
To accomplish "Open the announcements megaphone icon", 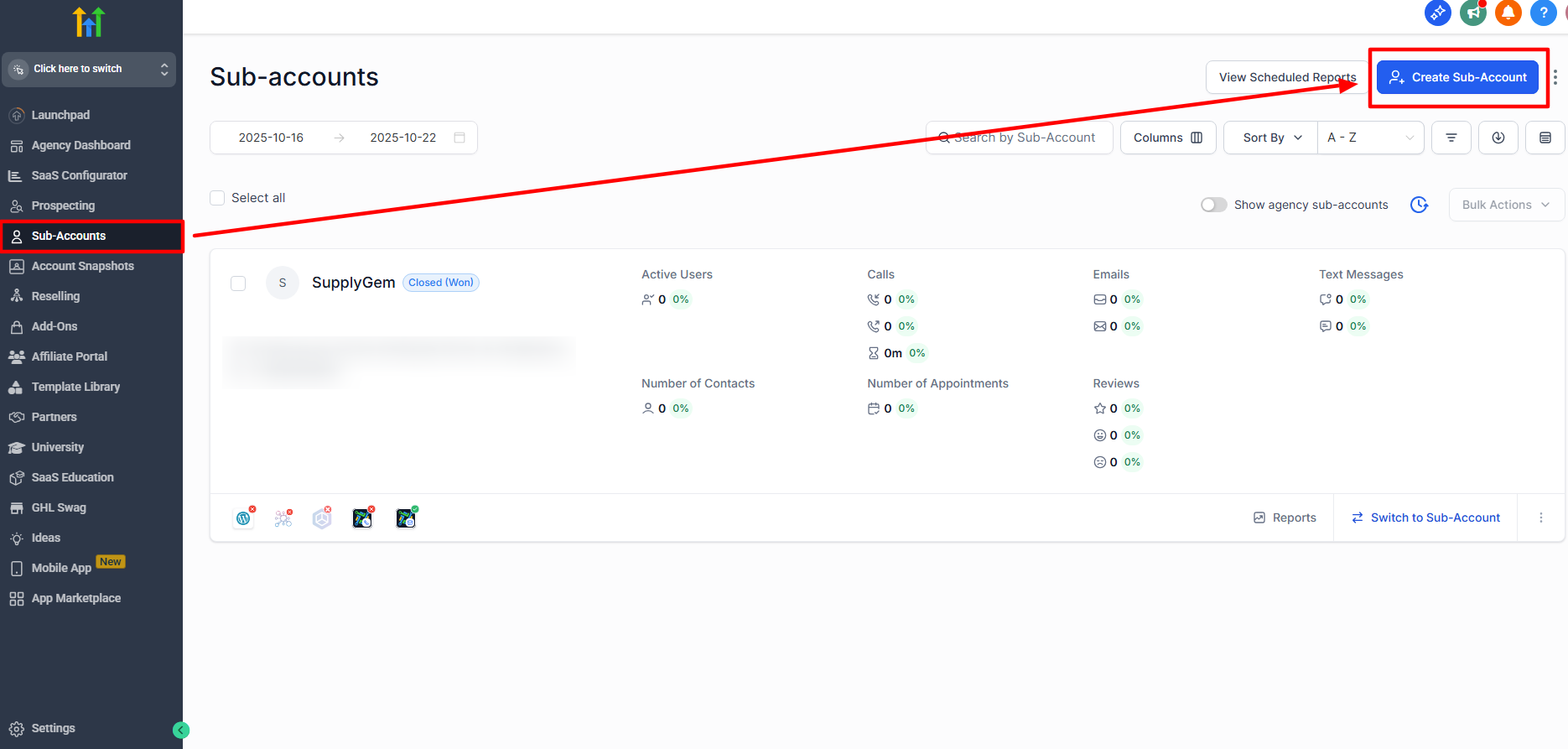I will tap(1473, 13).
